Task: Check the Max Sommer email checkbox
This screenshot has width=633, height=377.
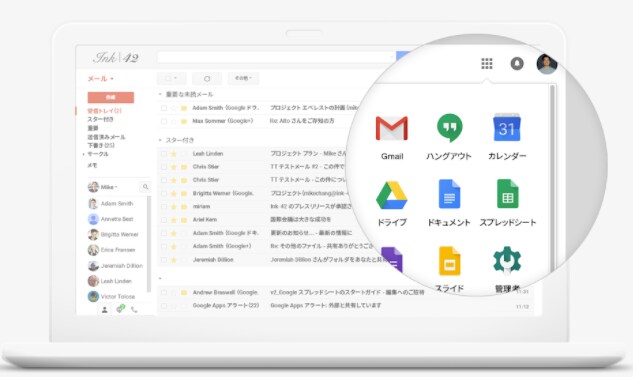Action: coord(163,121)
